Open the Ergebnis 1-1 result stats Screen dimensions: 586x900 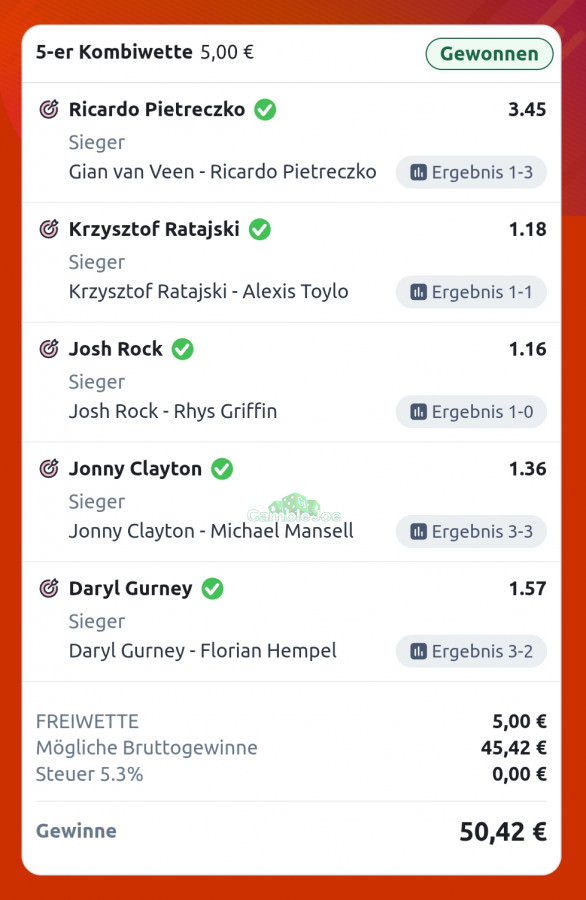point(471,292)
